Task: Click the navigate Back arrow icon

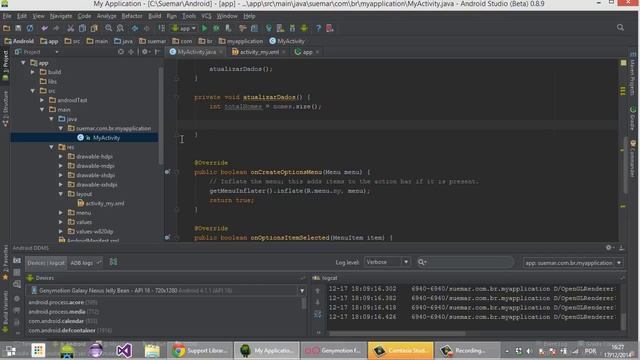Action: tap(135, 28)
